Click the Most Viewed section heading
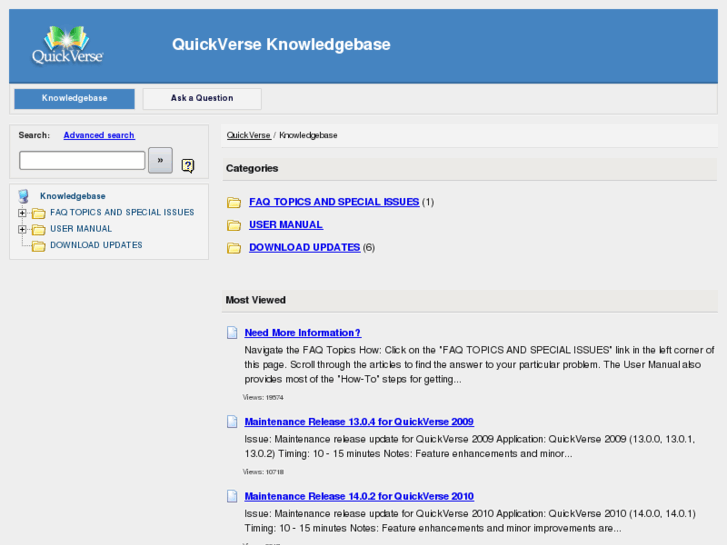727x545 pixels. coord(255,300)
